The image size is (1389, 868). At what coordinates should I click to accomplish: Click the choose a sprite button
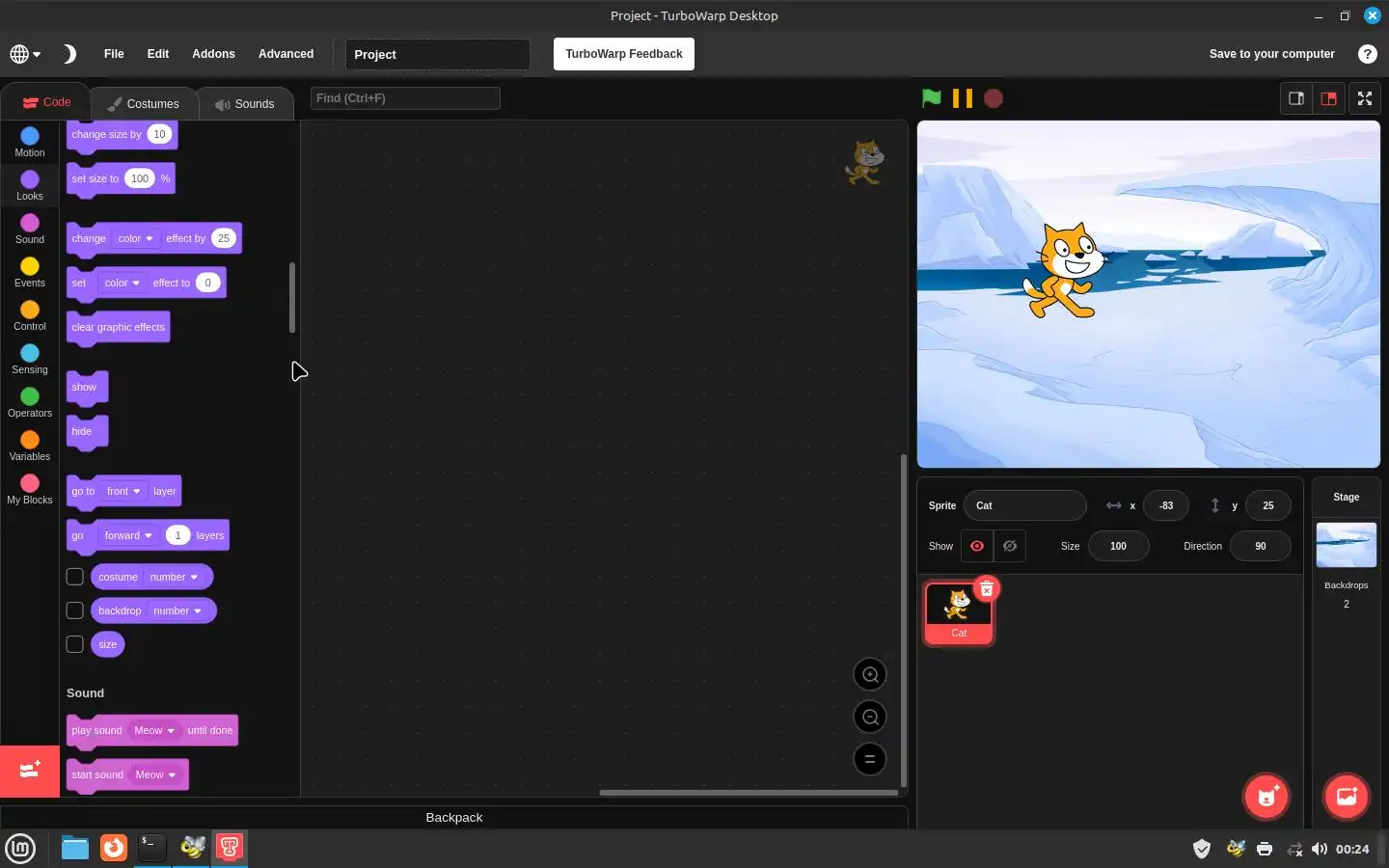pos(1266,797)
